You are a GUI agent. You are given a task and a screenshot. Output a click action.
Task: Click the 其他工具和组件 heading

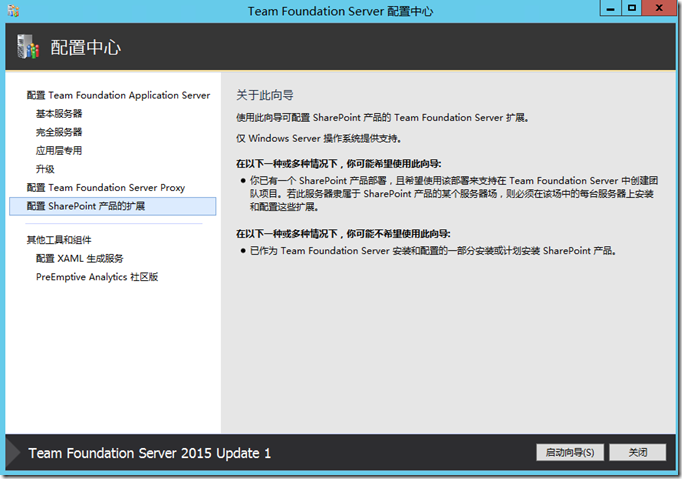[59, 240]
